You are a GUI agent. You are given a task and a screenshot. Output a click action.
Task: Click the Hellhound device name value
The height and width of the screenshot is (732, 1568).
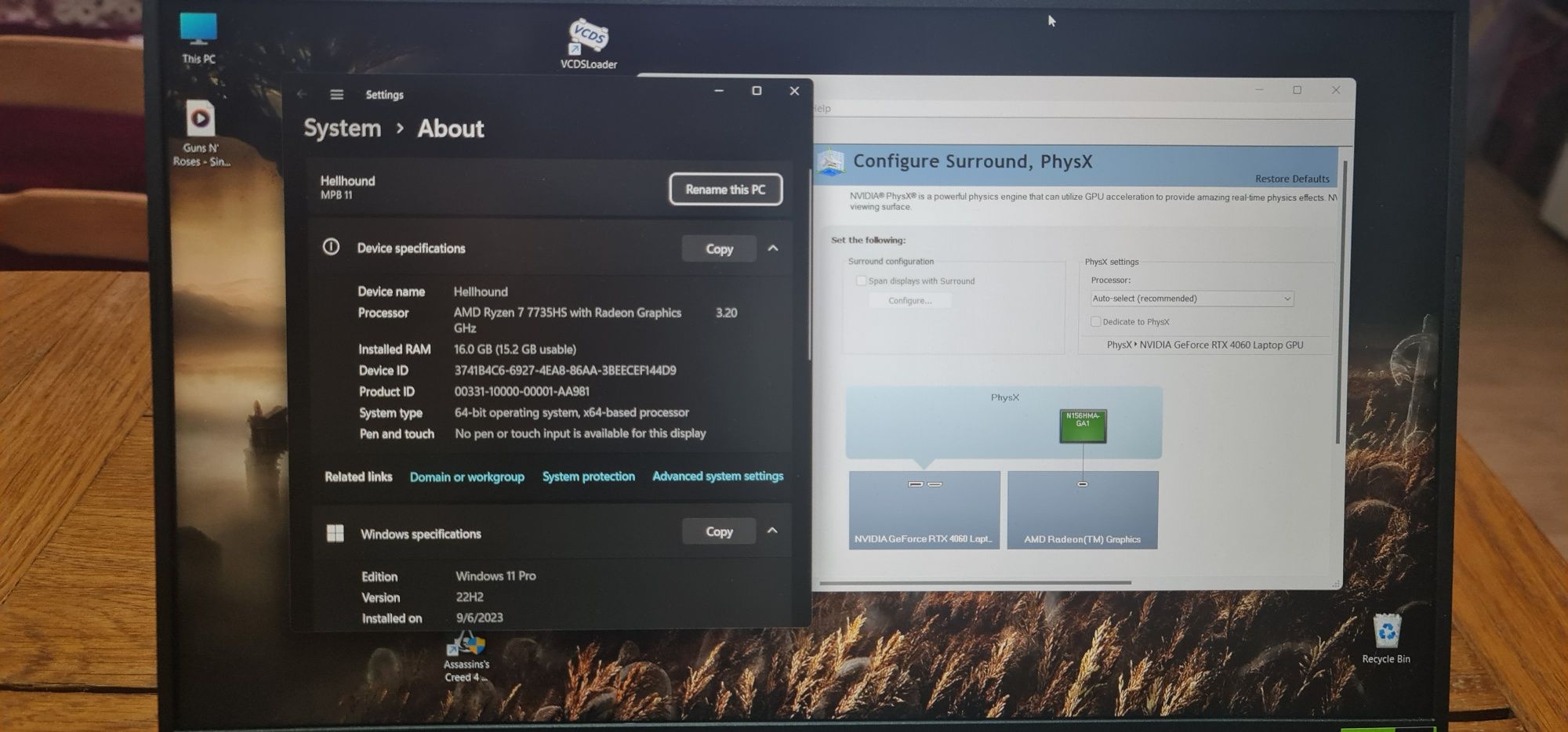pyautogui.click(x=481, y=292)
